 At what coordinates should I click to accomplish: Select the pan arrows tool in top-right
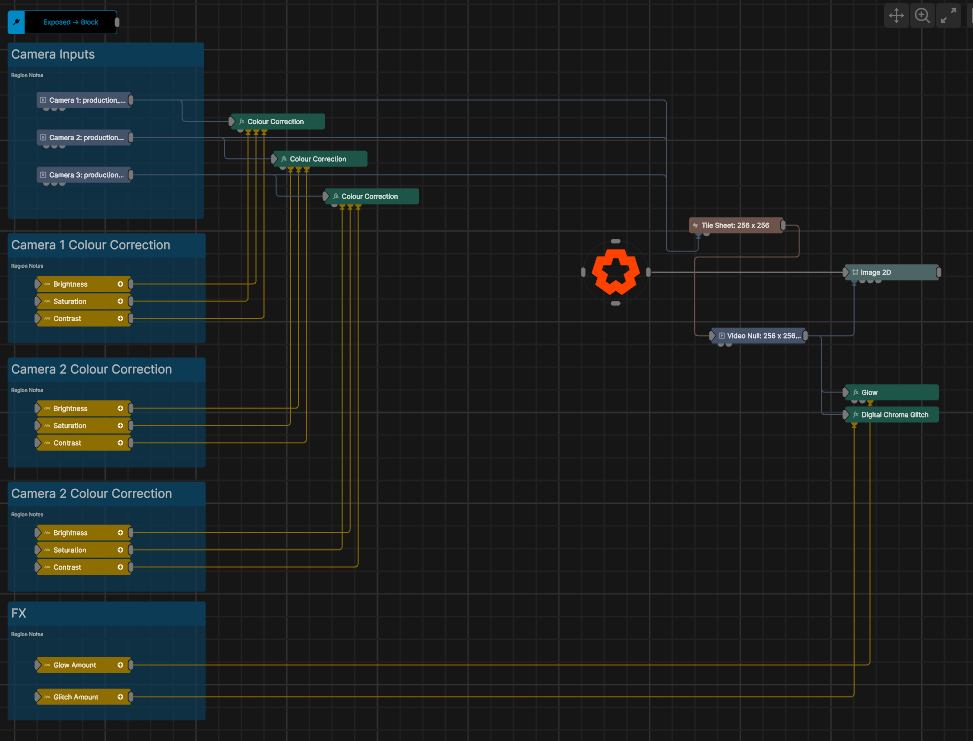[x=896, y=16]
